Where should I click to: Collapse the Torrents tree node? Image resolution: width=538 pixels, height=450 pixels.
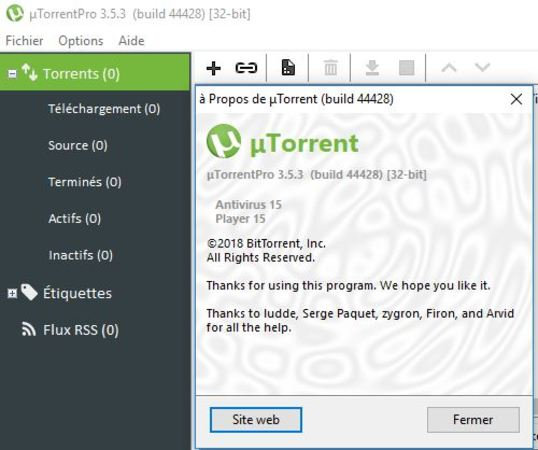pos(12,74)
